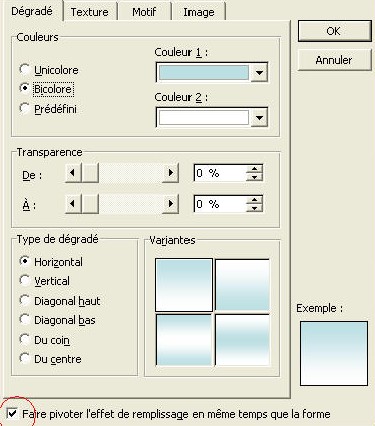This screenshot has width=375, height=426.
Task: Select the bottom-right gradient variant thumbnail
Action: [242, 340]
